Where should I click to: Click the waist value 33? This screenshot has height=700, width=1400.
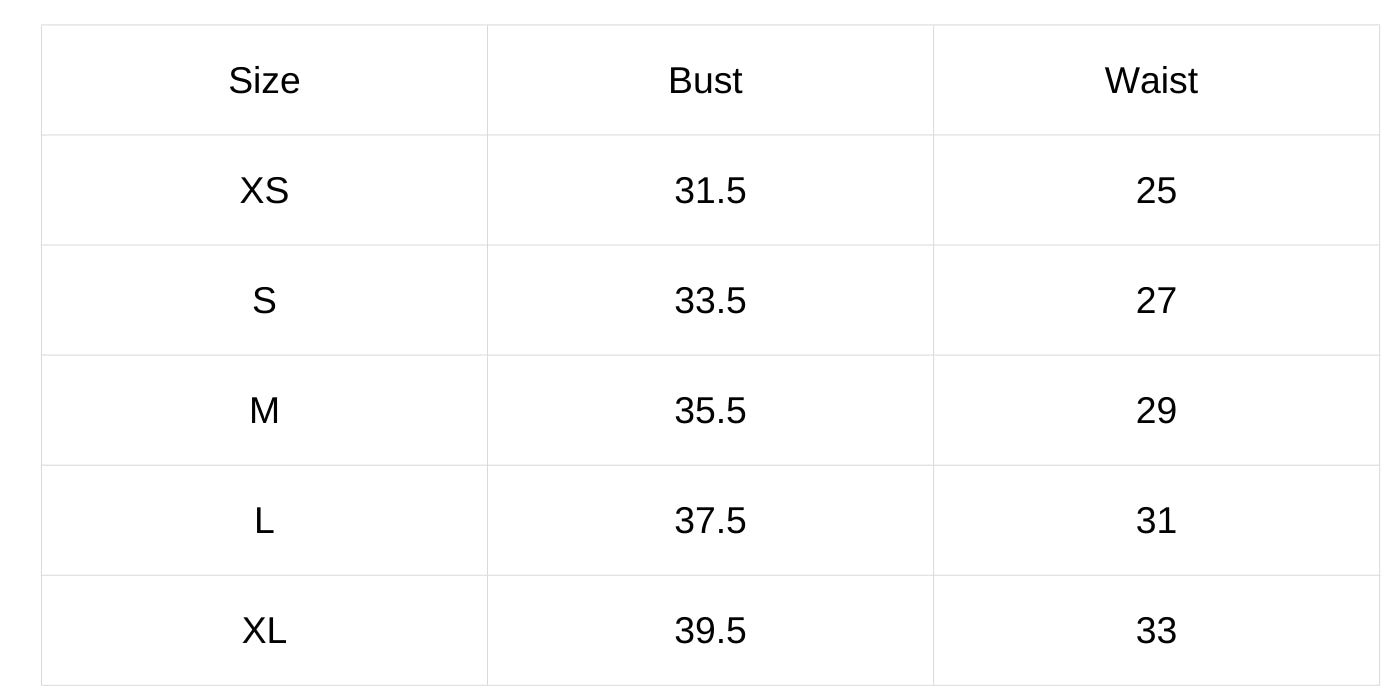coord(1156,631)
